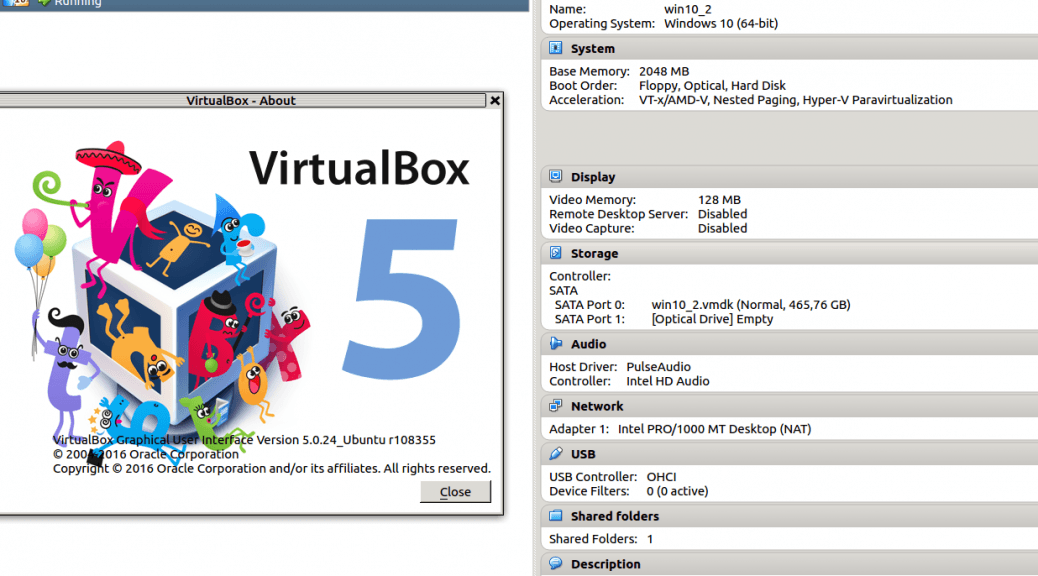Click the Display section icon
The width and height of the screenshot is (1038, 576).
555,176
